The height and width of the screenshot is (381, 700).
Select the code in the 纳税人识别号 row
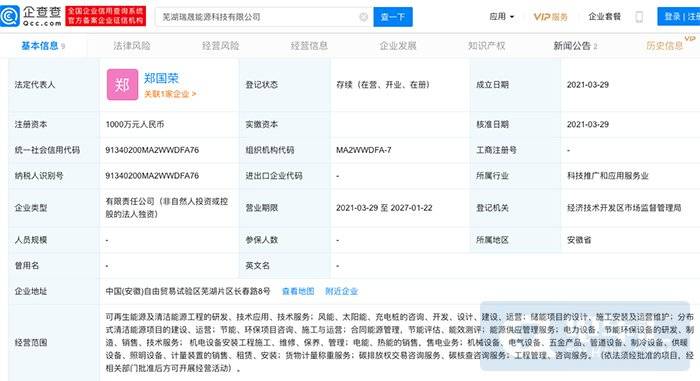coord(152,176)
